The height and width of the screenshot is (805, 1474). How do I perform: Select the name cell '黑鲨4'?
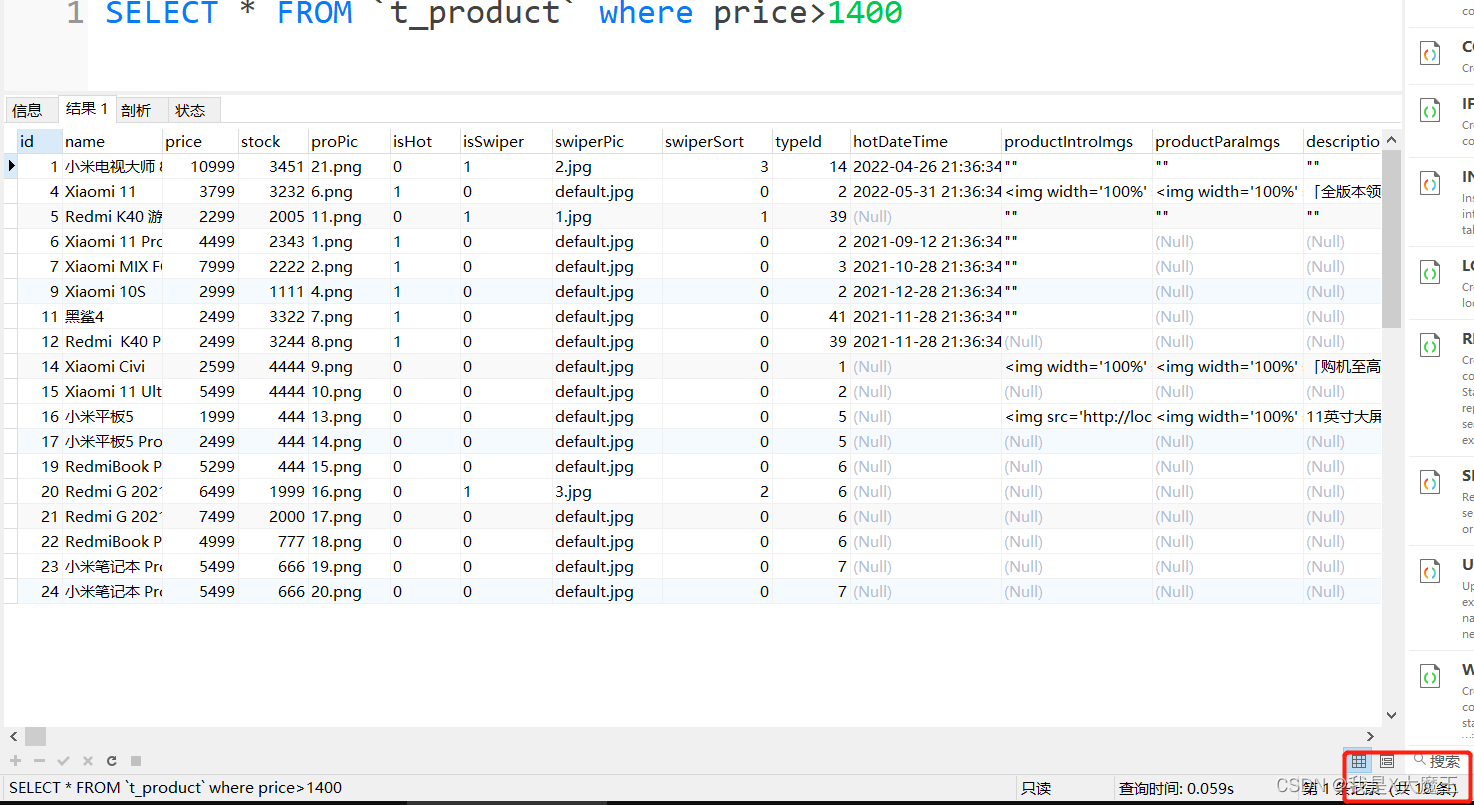112,316
